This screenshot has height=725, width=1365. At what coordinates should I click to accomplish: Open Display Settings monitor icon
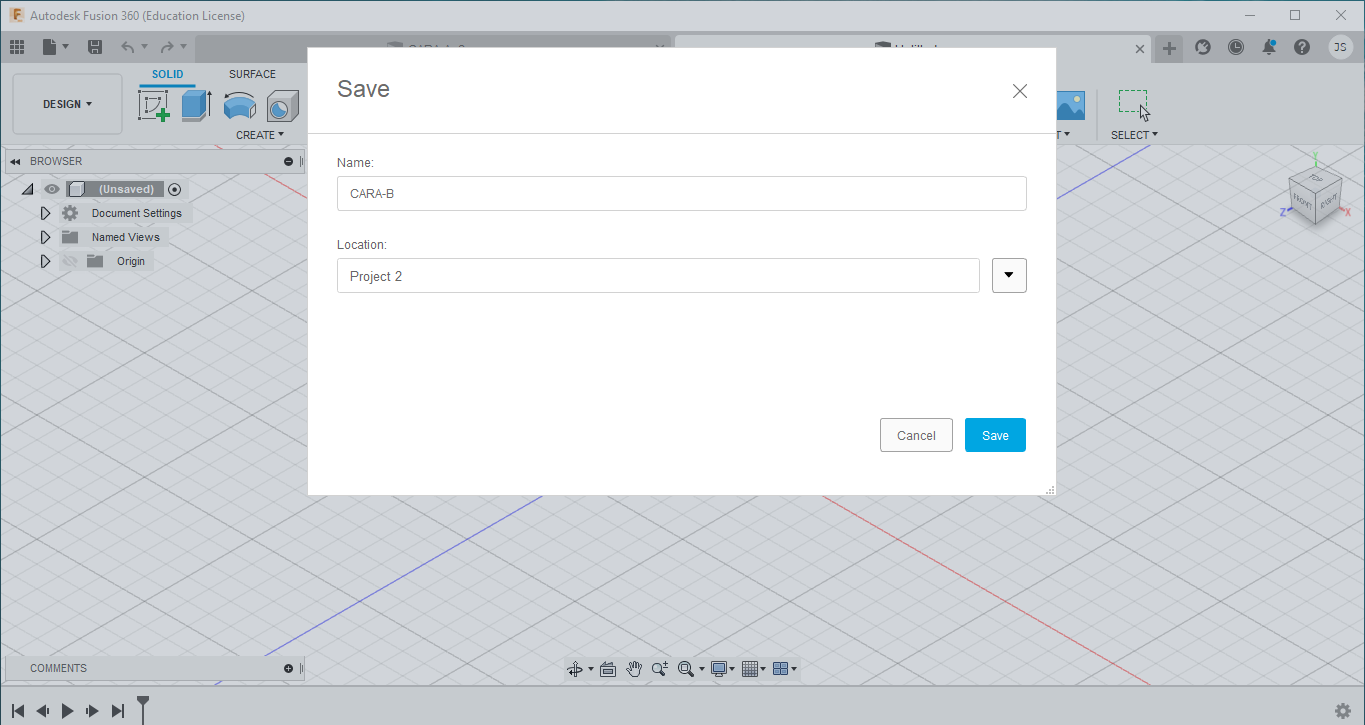[x=719, y=669]
